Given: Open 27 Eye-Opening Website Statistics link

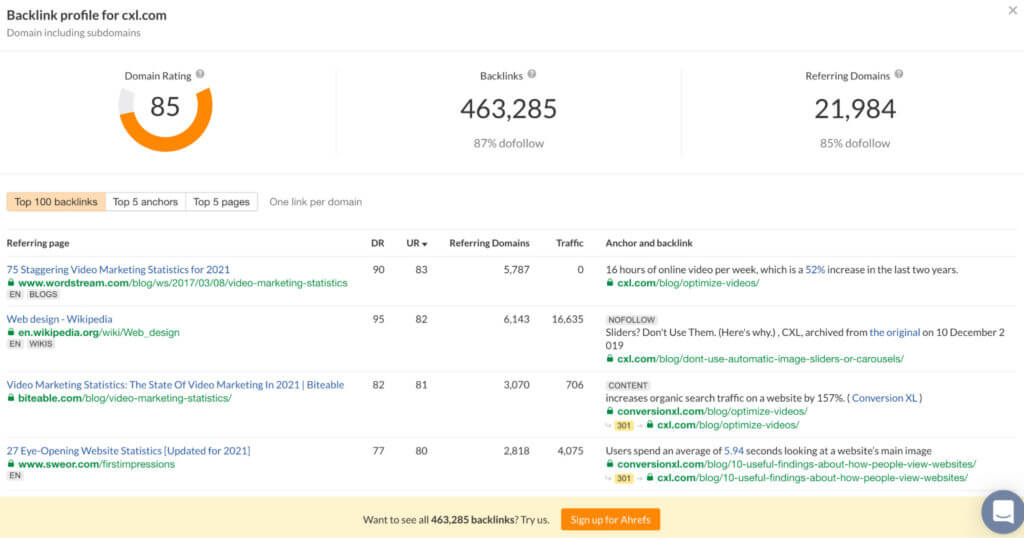Looking at the screenshot, I should click(x=129, y=451).
